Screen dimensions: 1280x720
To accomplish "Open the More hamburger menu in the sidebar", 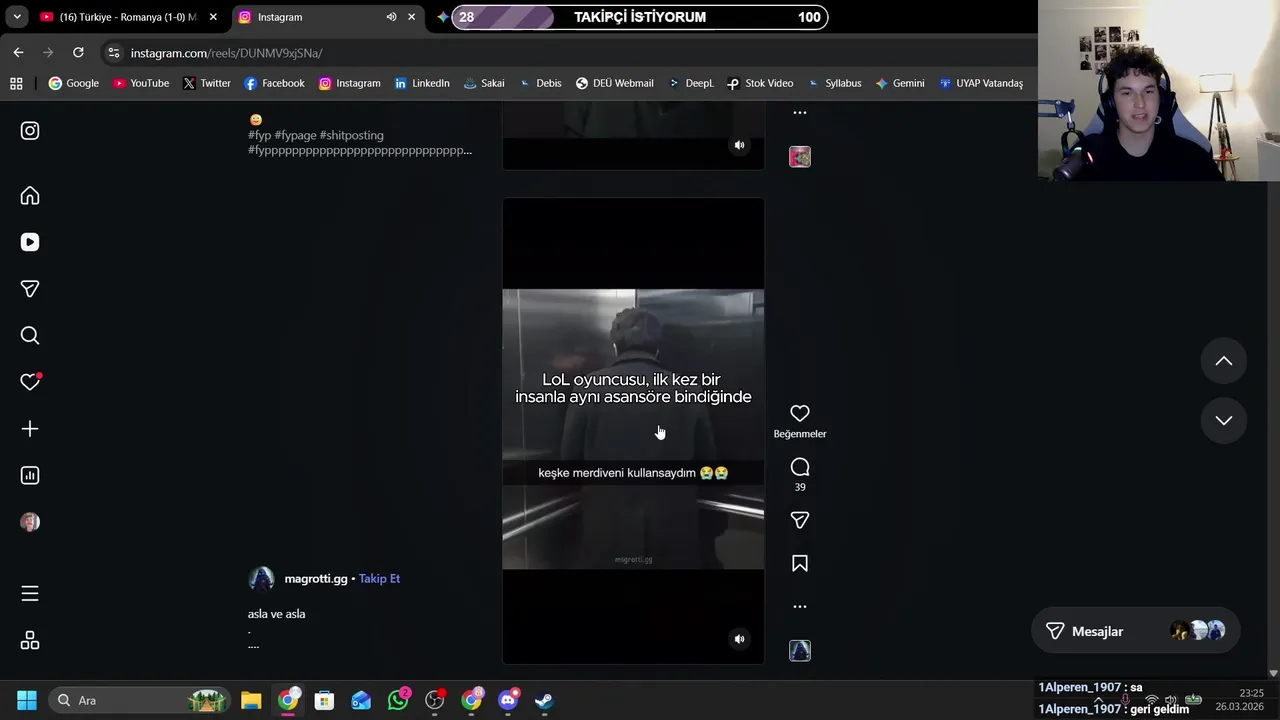I will click(30, 594).
